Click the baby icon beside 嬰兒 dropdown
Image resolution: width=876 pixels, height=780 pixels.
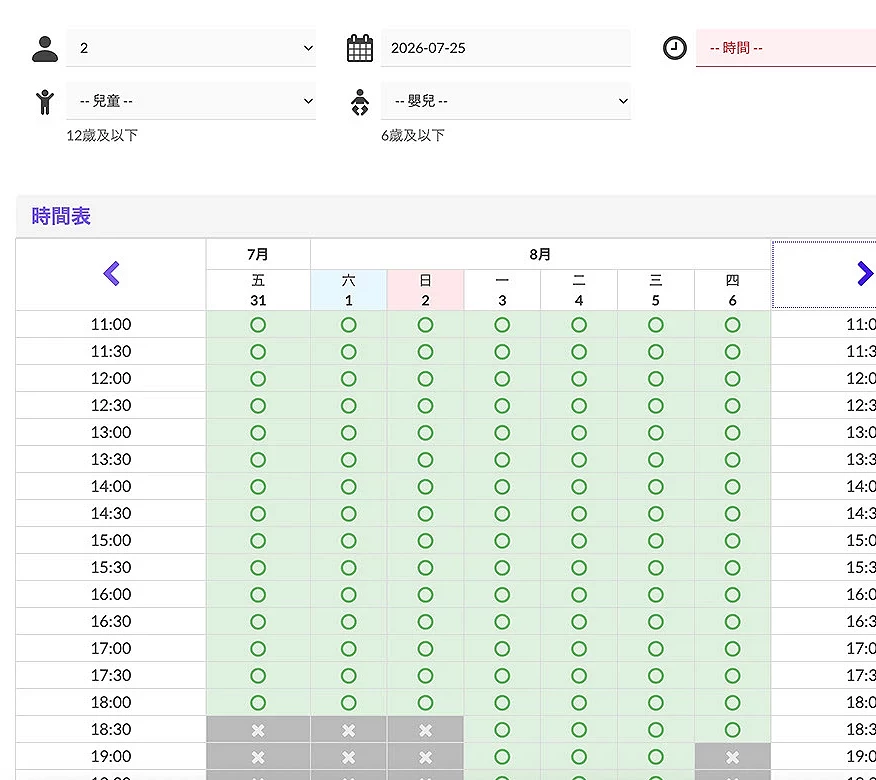pos(360,102)
